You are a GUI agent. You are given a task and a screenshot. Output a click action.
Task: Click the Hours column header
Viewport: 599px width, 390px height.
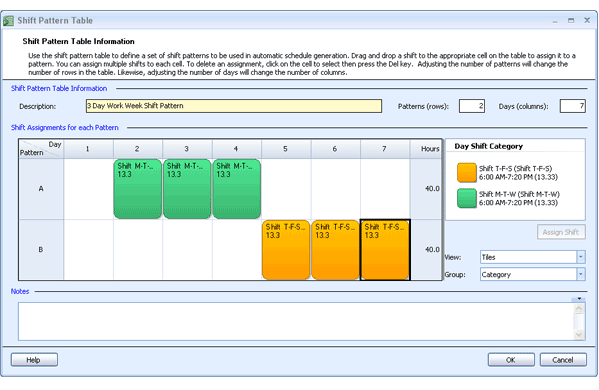pyautogui.click(x=426, y=149)
